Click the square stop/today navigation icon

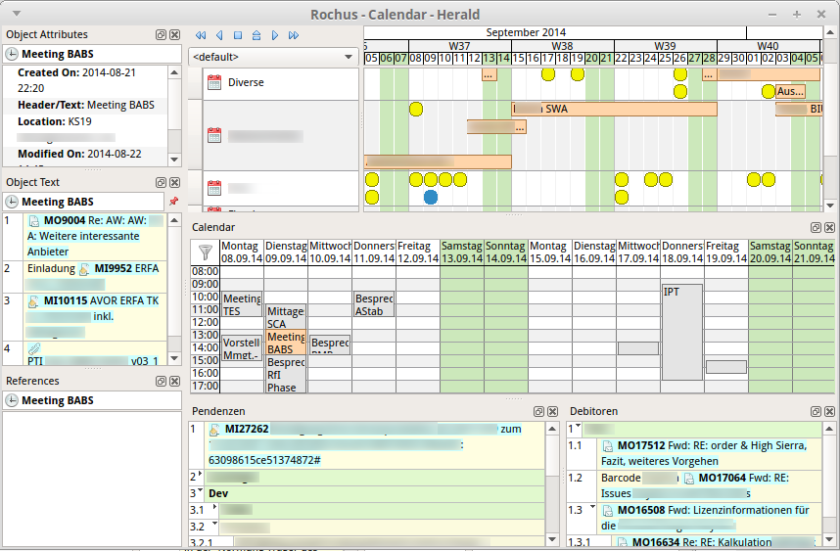tap(238, 35)
